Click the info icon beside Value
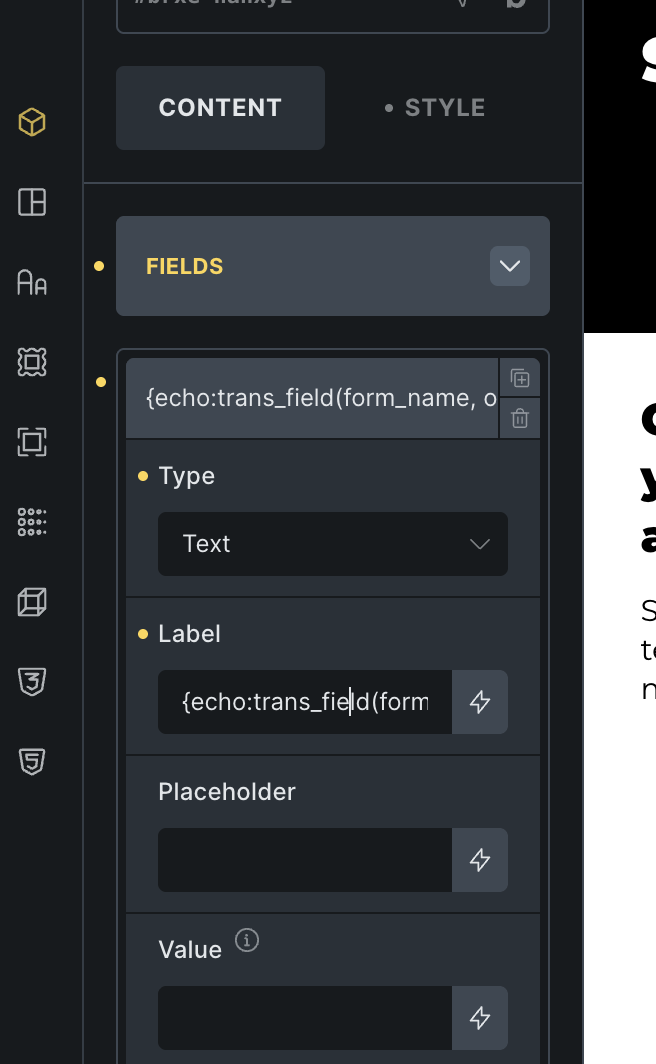The width and height of the screenshot is (656, 1064). coord(246,941)
